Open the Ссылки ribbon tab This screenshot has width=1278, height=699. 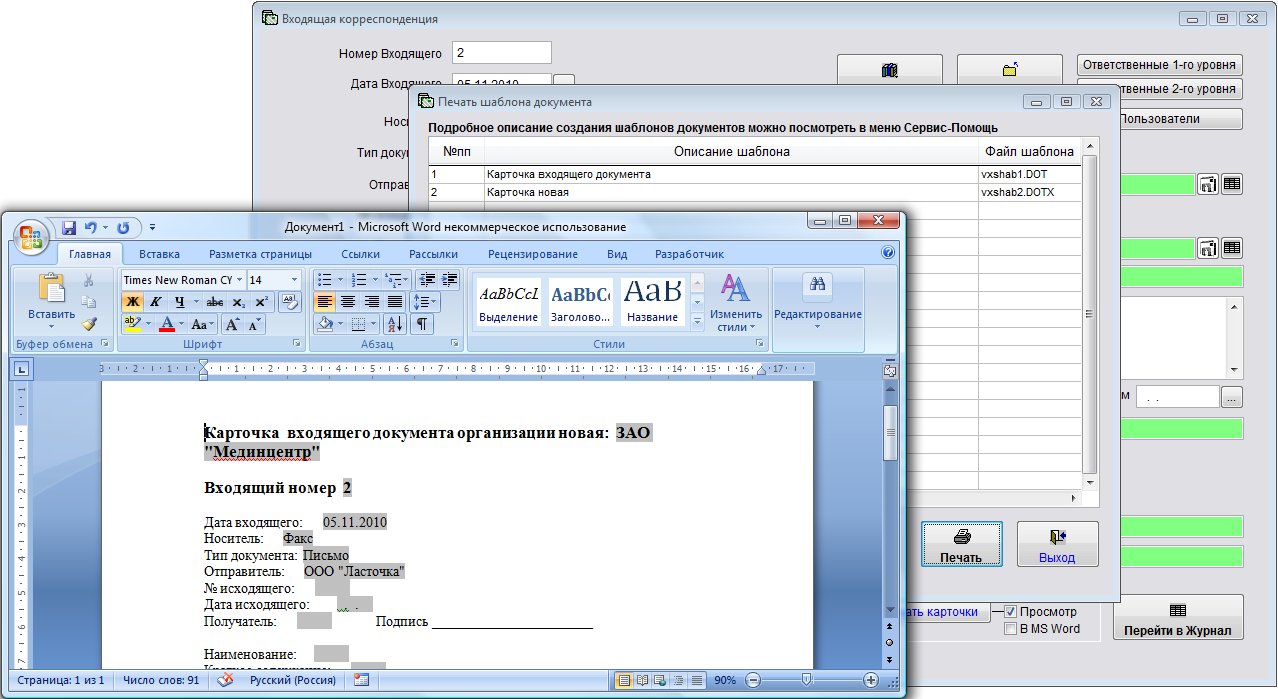tap(360, 254)
